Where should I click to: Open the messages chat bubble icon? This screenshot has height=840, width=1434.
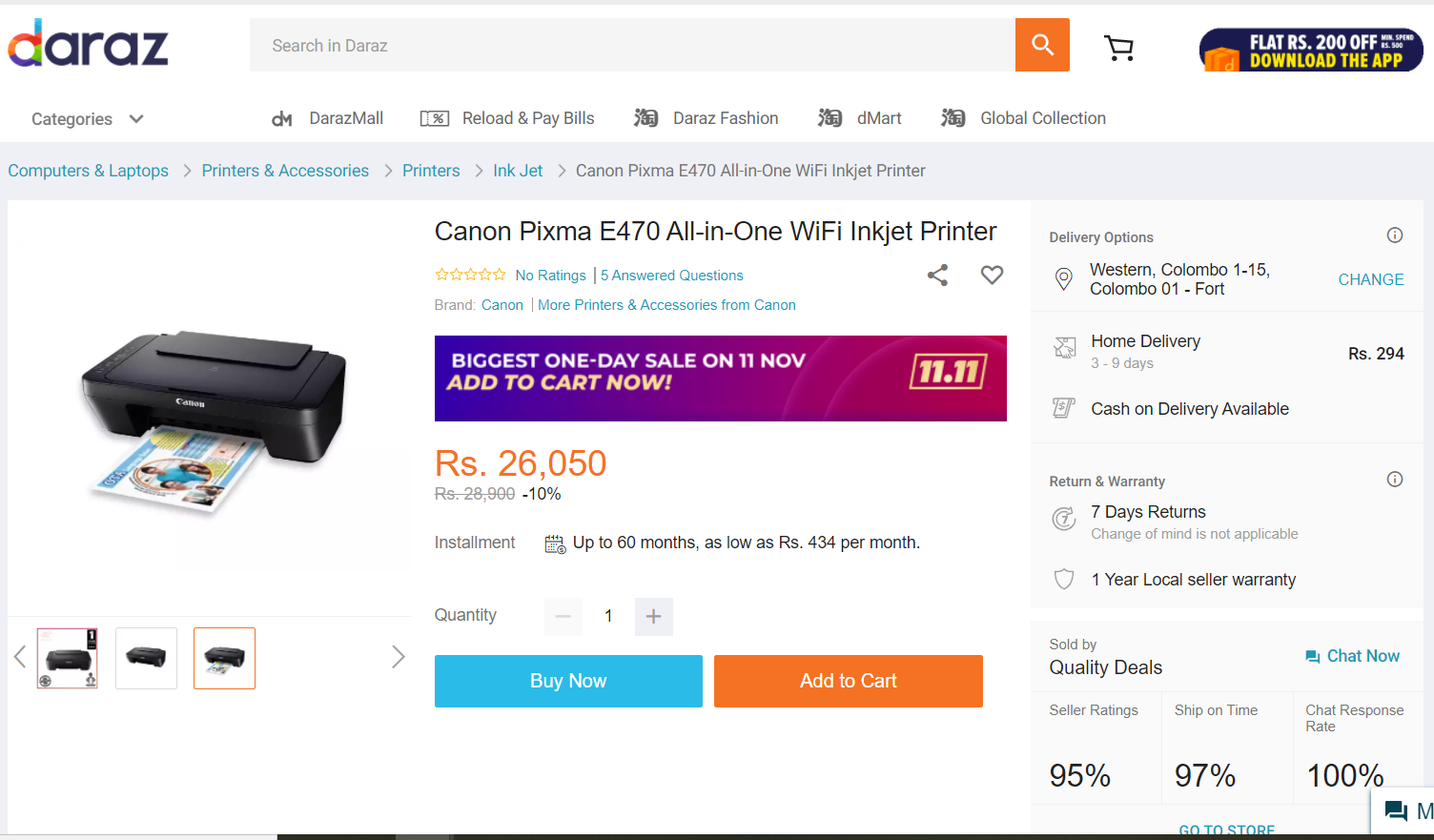[1396, 811]
